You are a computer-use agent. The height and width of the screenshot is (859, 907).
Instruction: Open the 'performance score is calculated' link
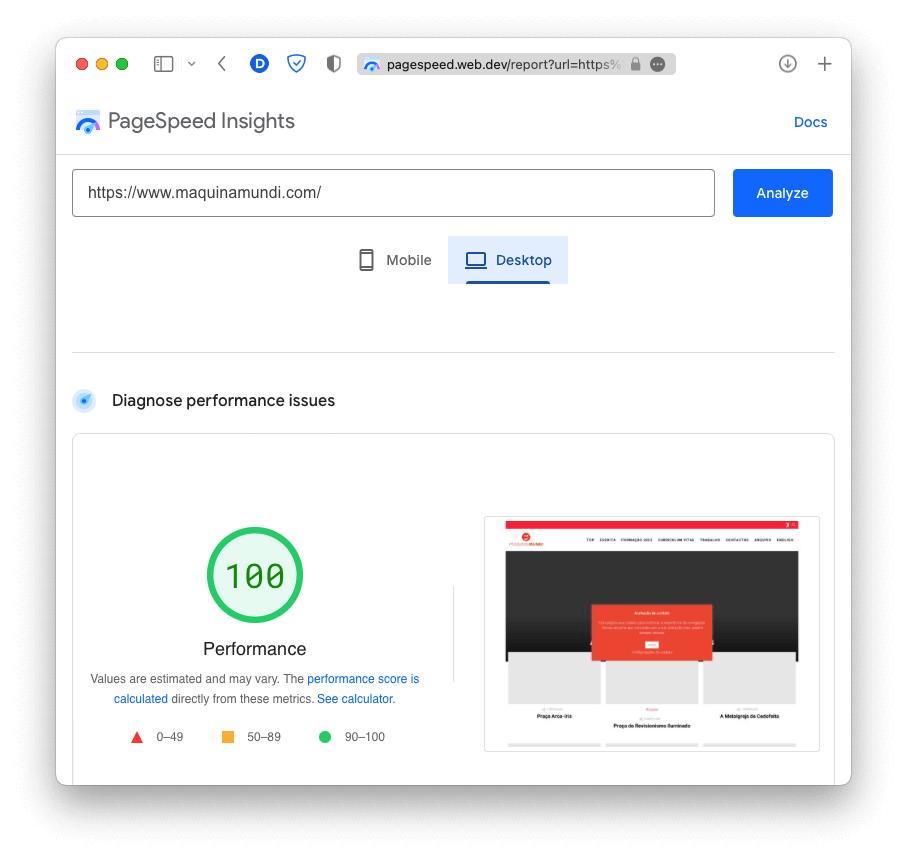363,679
